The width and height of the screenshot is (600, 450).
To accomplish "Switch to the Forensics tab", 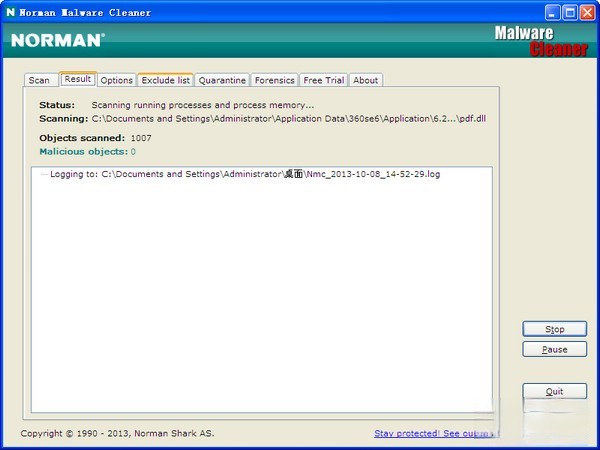I will [274, 80].
